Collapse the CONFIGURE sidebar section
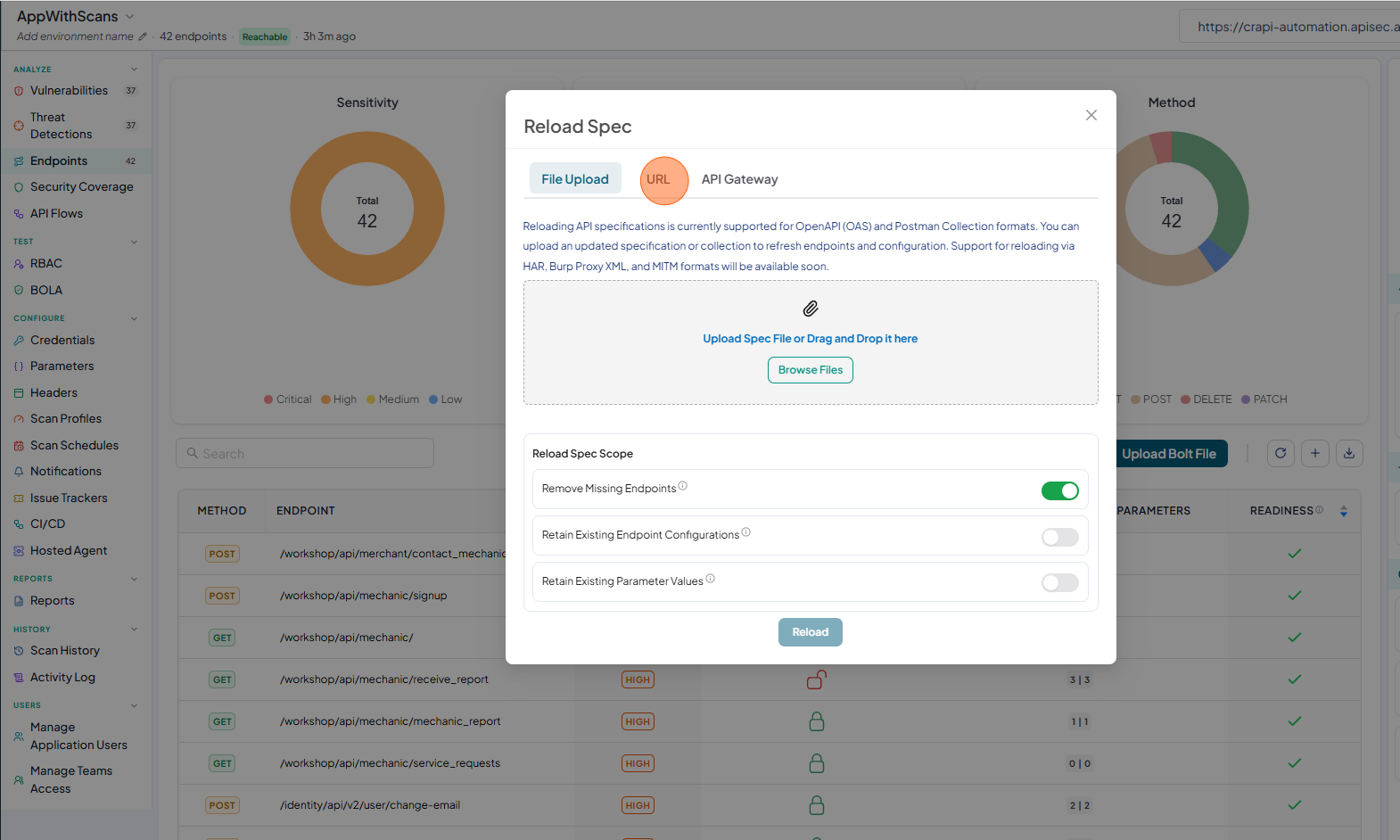The width and height of the screenshot is (1400, 840). click(135, 318)
